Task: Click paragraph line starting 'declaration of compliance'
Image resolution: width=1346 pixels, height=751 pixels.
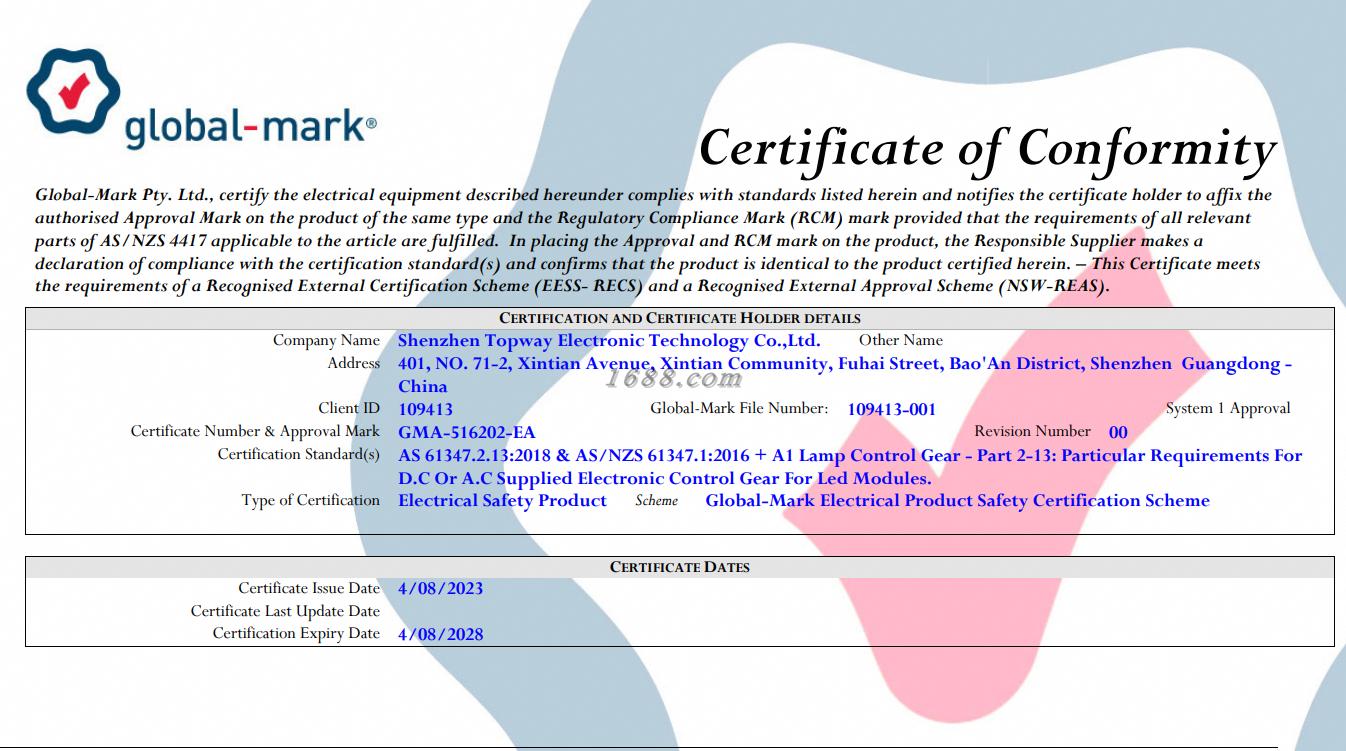Action: coord(648,264)
